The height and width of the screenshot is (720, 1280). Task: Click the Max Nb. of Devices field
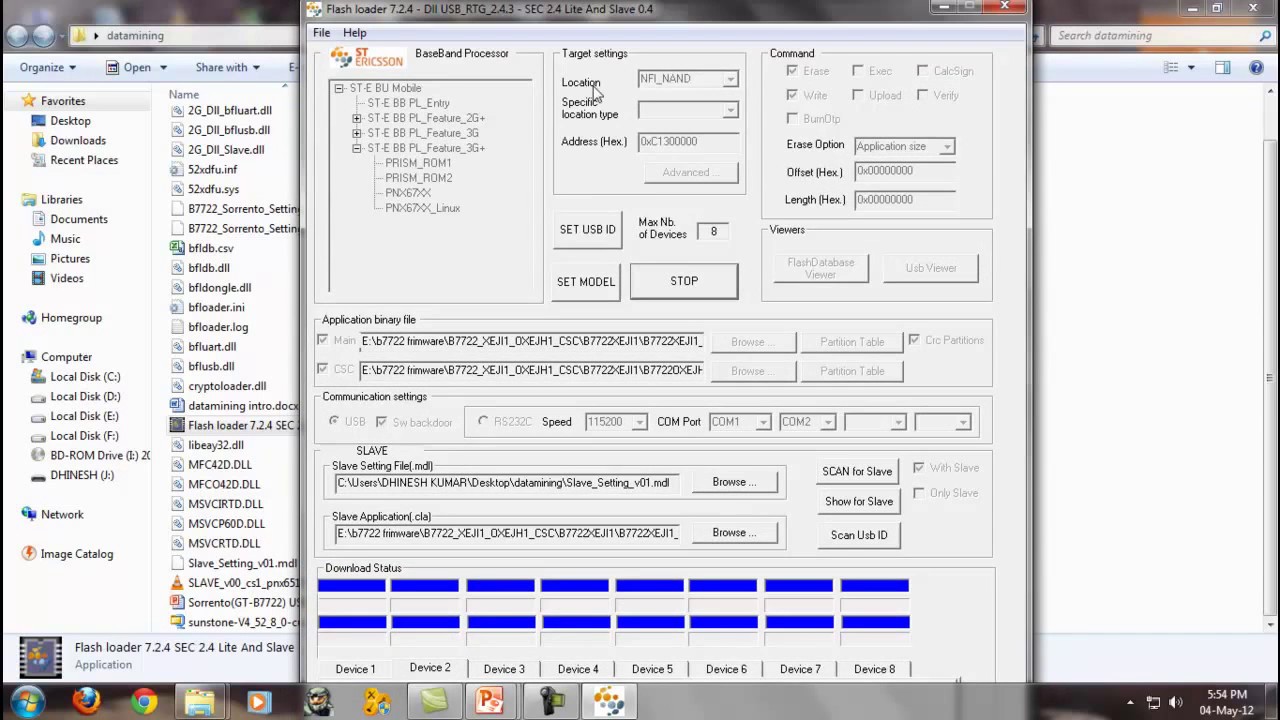[713, 232]
